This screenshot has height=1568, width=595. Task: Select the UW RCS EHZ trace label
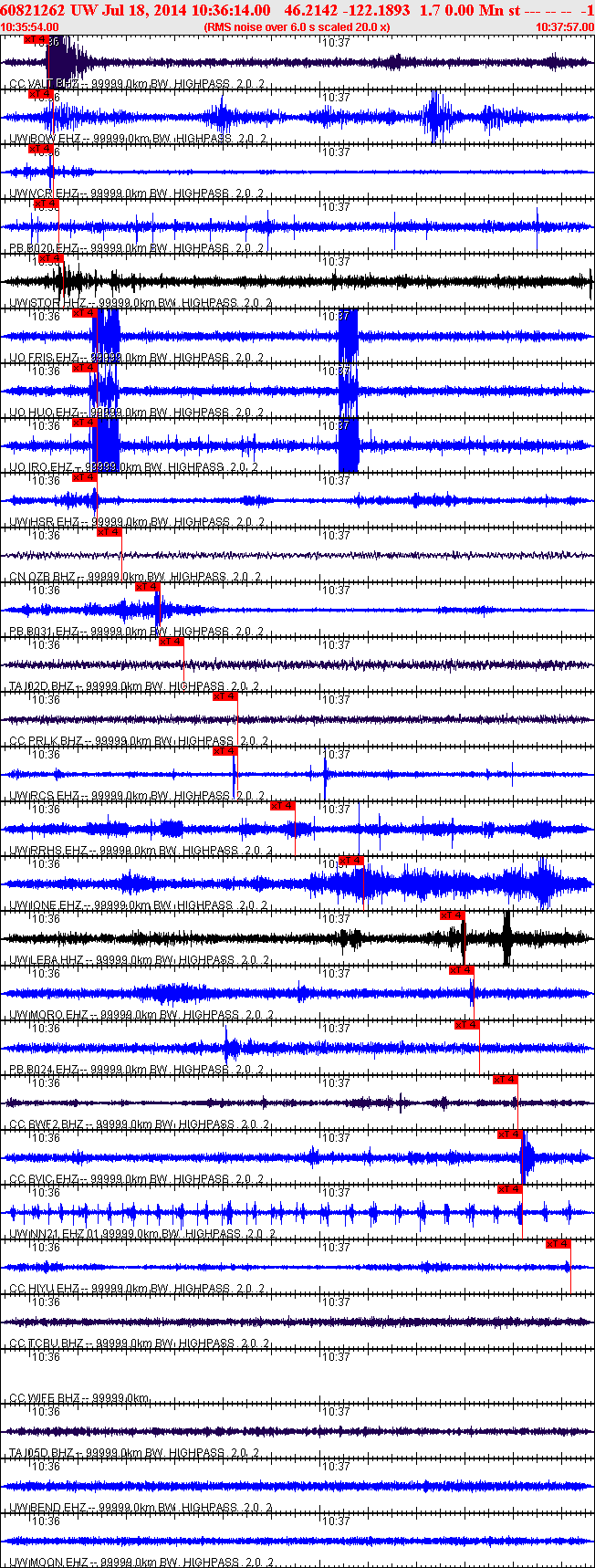[138, 796]
